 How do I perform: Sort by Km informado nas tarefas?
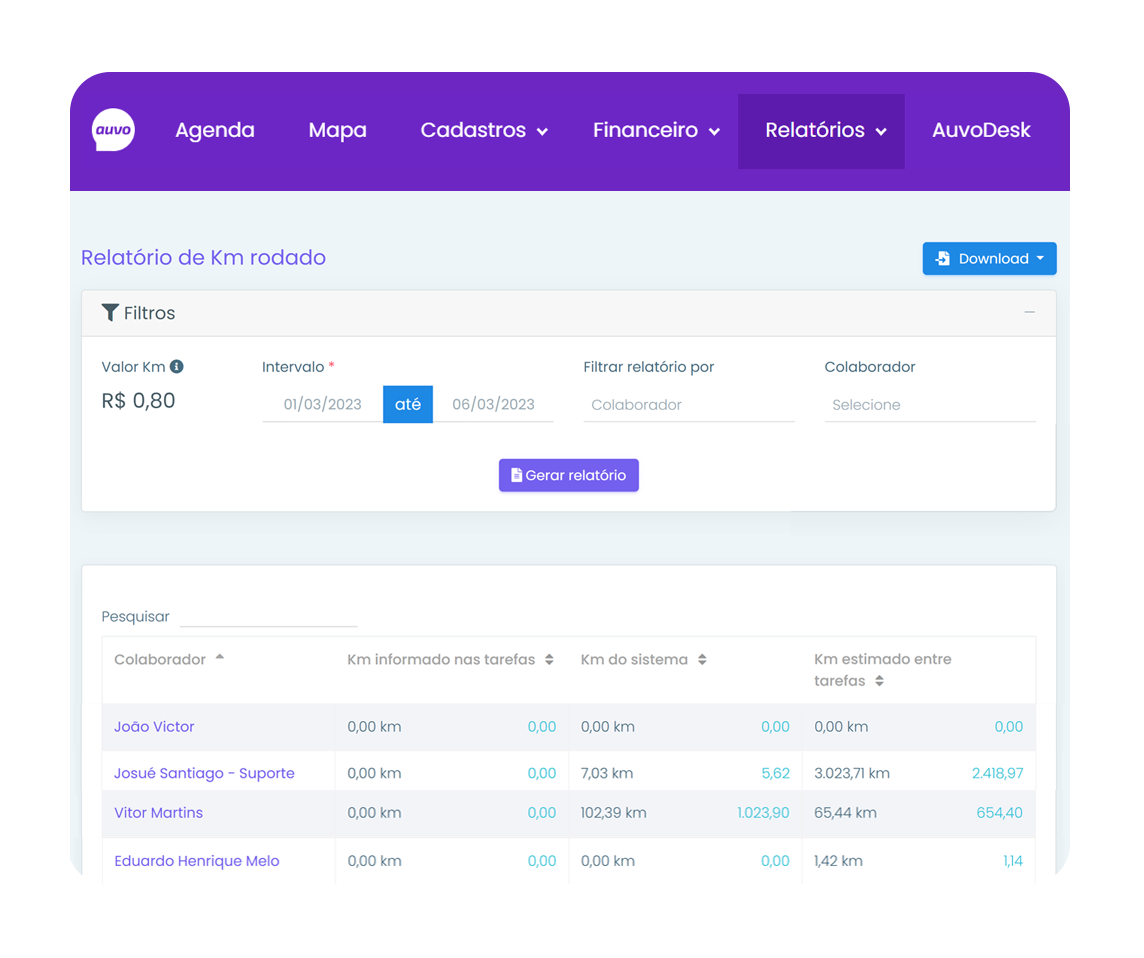coord(549,660)
